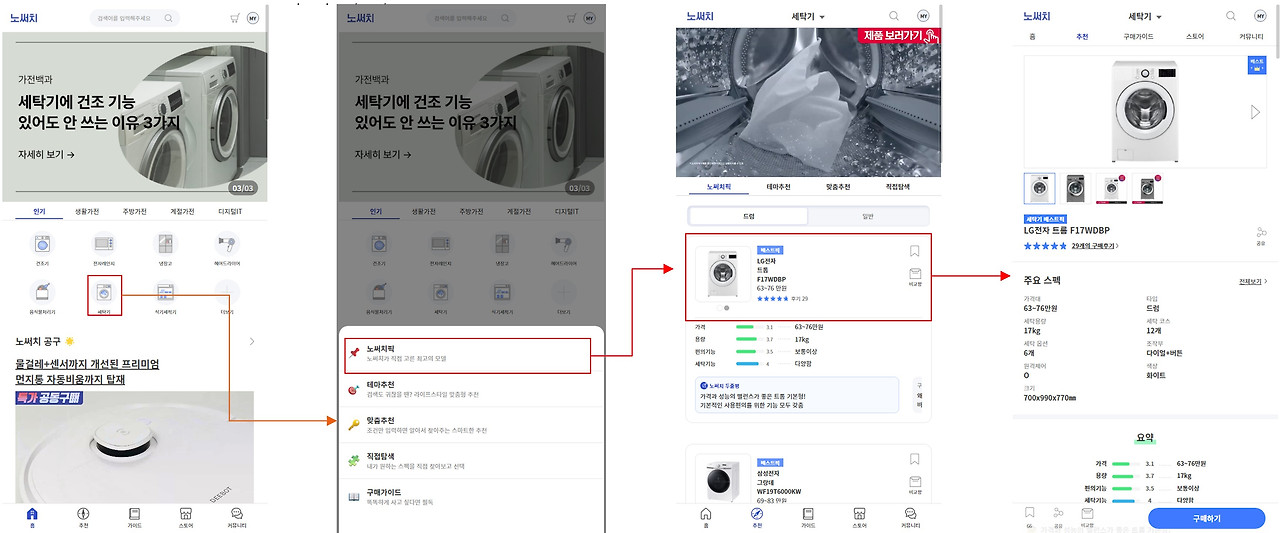Click 제품 보러가기 banner button
The image size is (1280, 533).
pos(901,36)
